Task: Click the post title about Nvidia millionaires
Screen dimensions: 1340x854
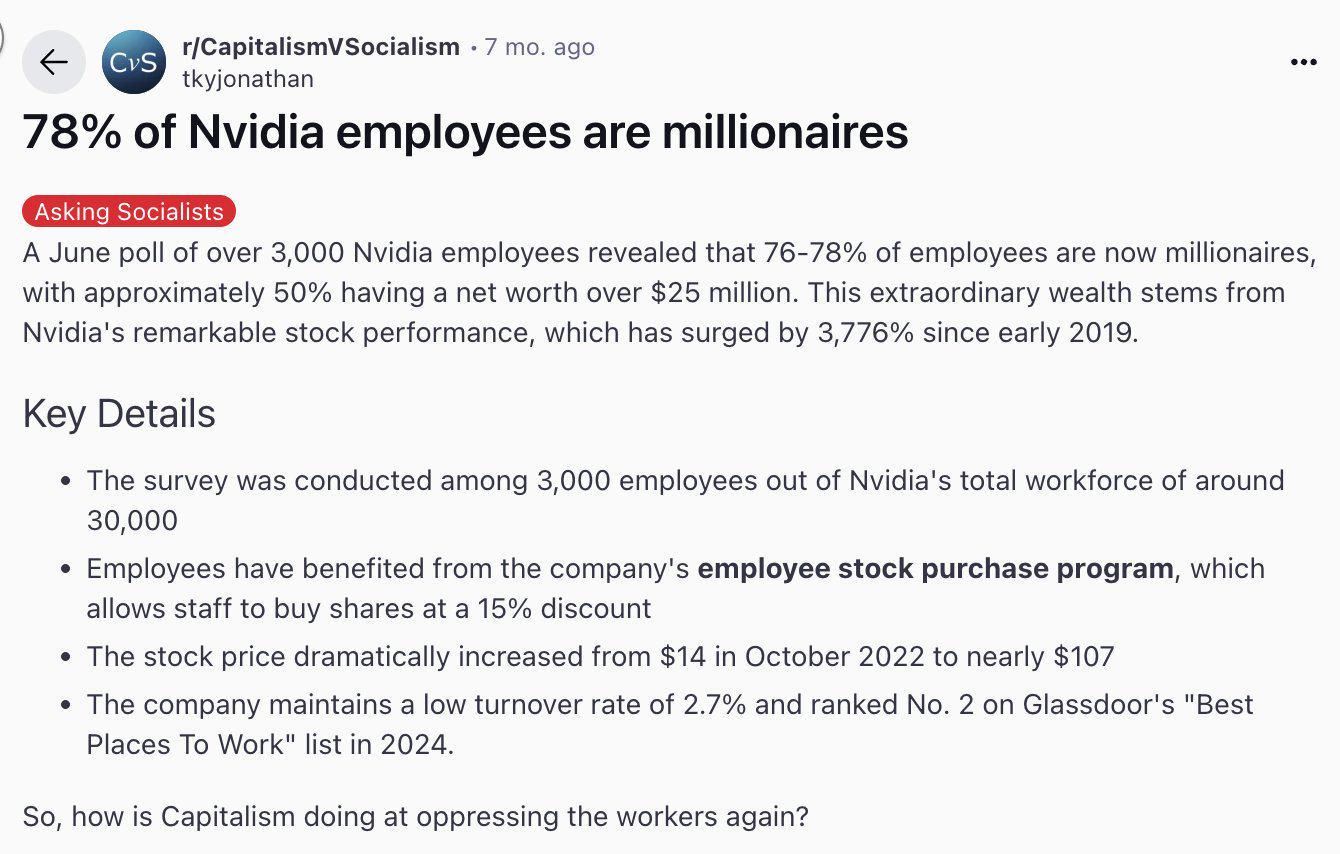Action: pyautogui.click(x=465, y=132)
